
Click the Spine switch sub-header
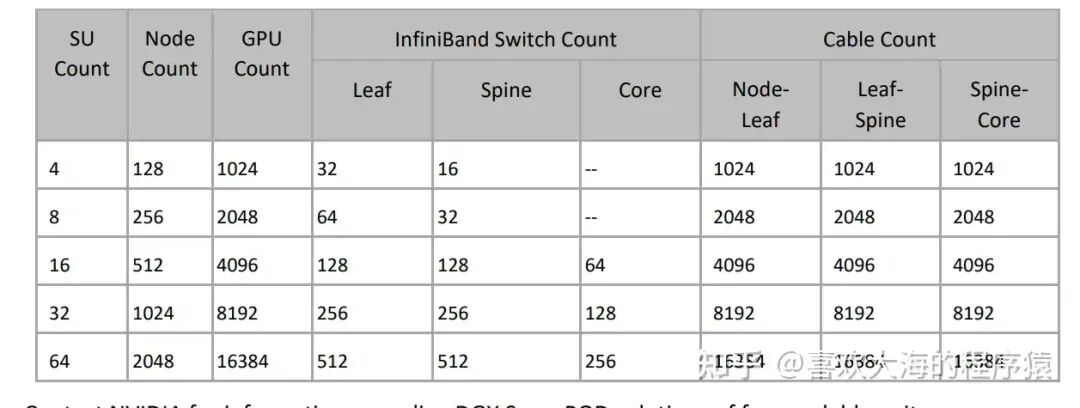(x=505, y=90)
